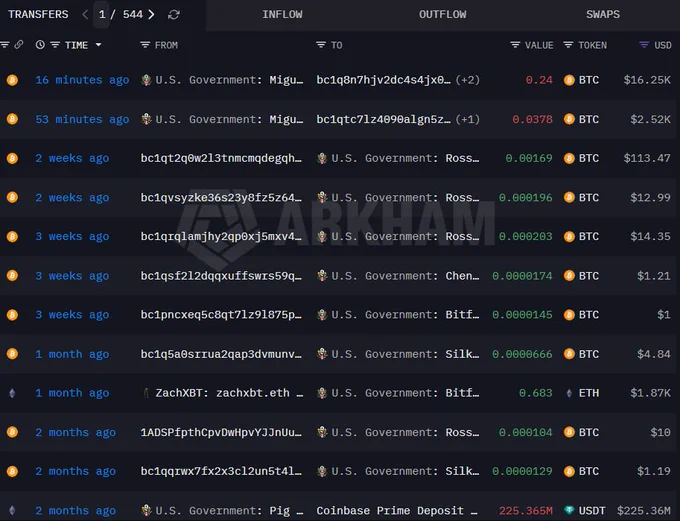
Task: Expand the (+2) recipients indicator
Action: [x=468, y=80]
